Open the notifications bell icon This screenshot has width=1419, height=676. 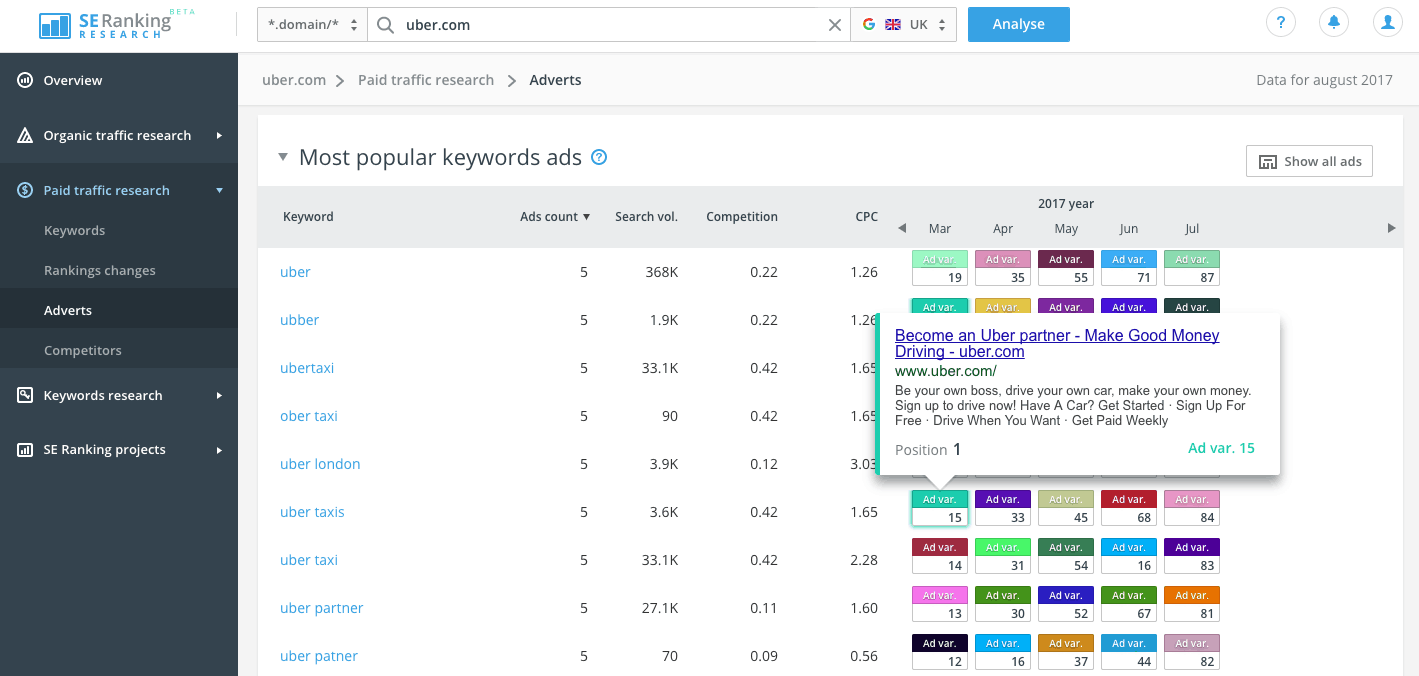click(1334, 23)
